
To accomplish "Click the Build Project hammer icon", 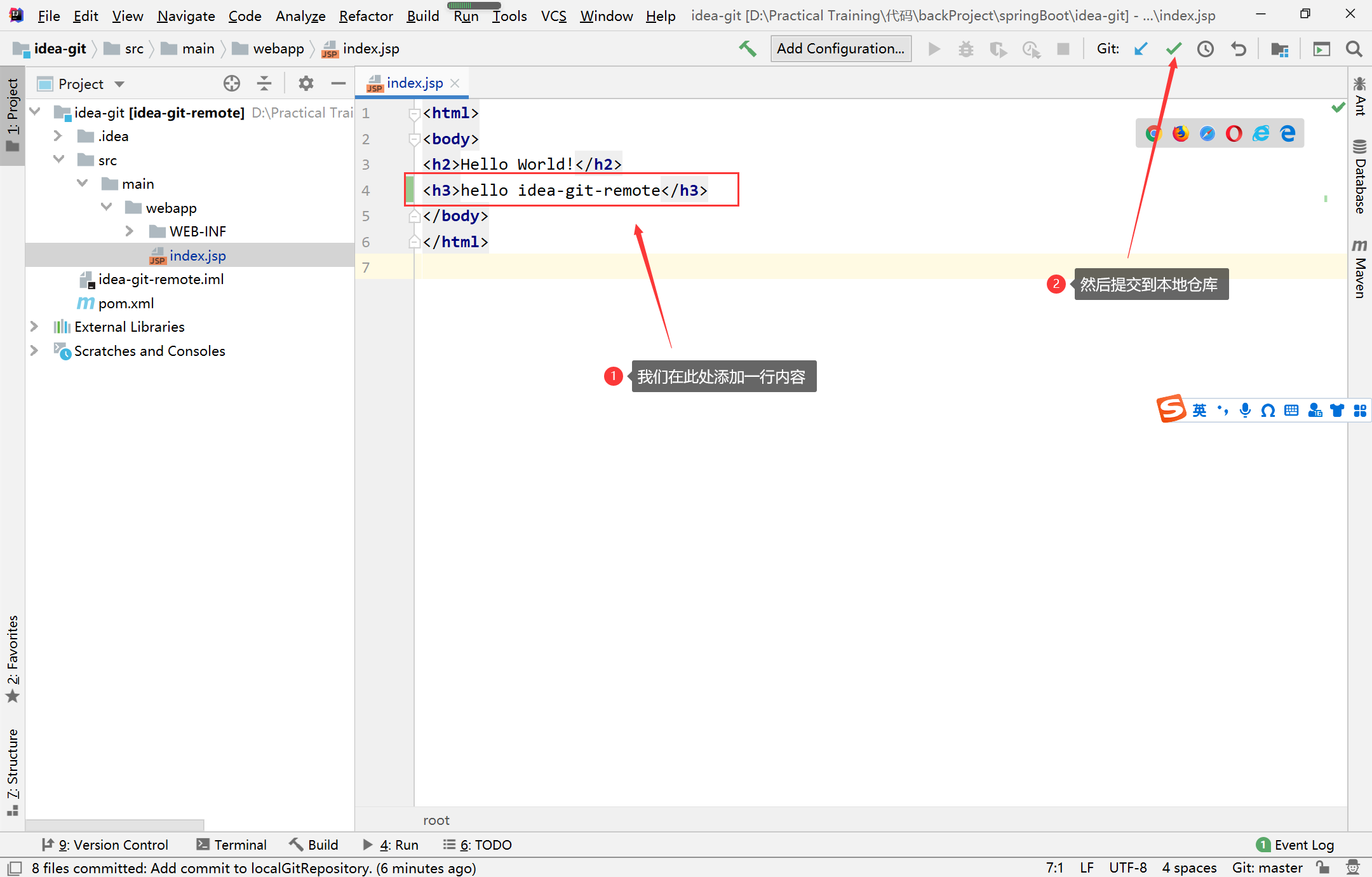I will point(748,49).
